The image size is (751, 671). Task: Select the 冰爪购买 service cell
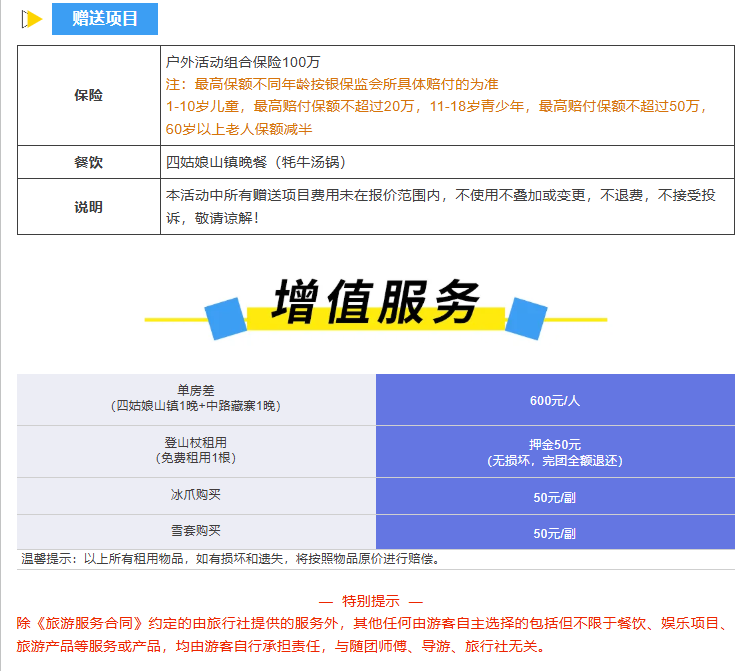pos(196,496)
